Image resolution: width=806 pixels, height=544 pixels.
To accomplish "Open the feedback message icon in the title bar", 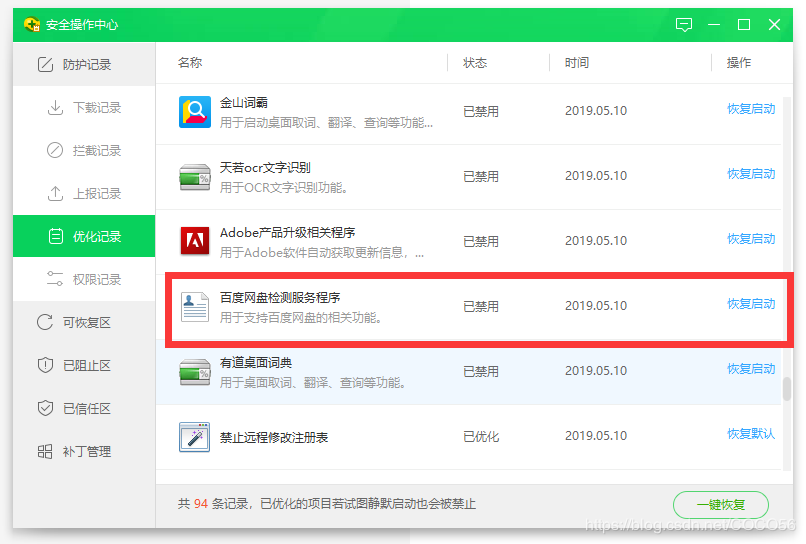I will click(684, 24).
